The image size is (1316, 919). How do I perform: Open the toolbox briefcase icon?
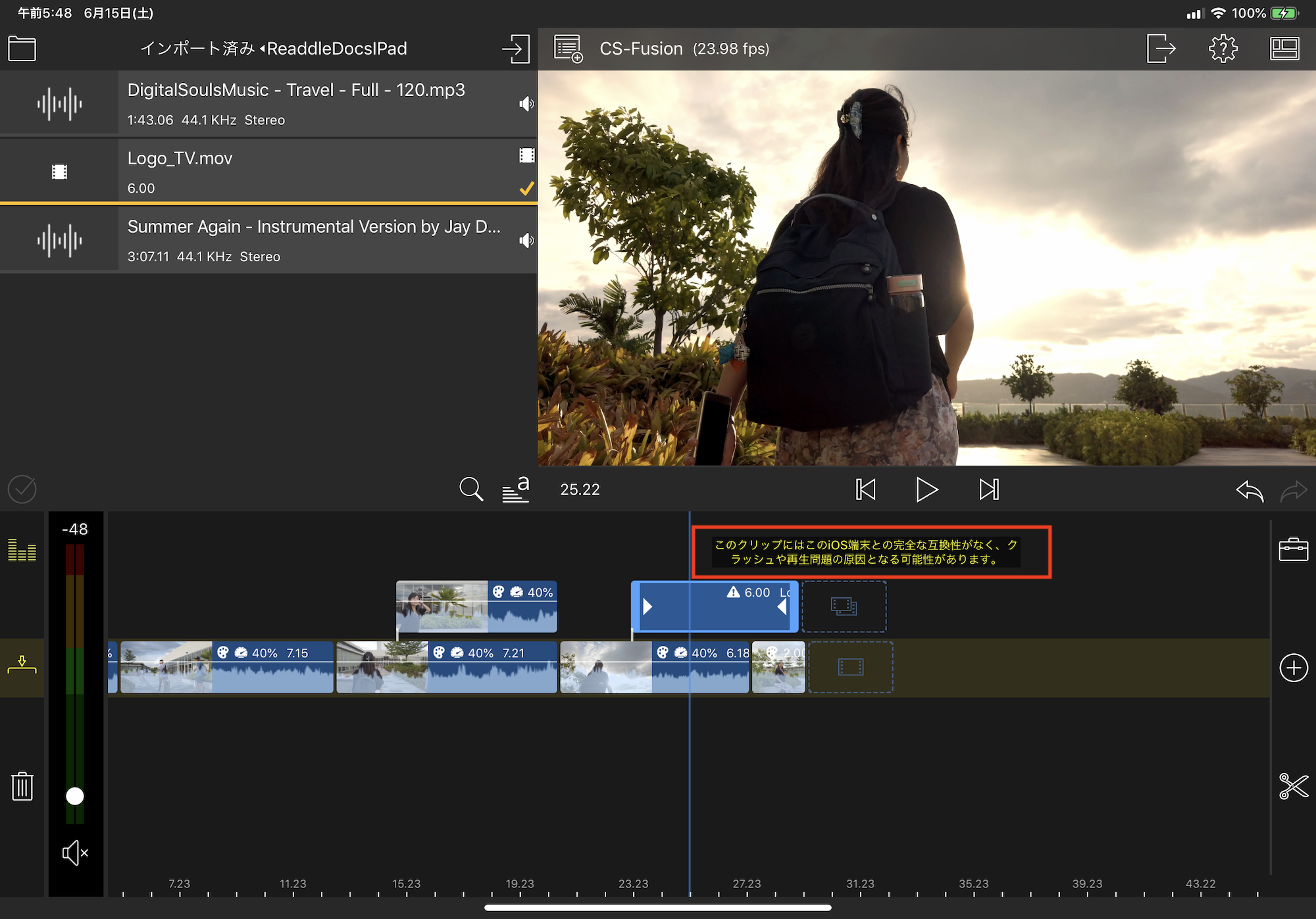(1293, 549)
